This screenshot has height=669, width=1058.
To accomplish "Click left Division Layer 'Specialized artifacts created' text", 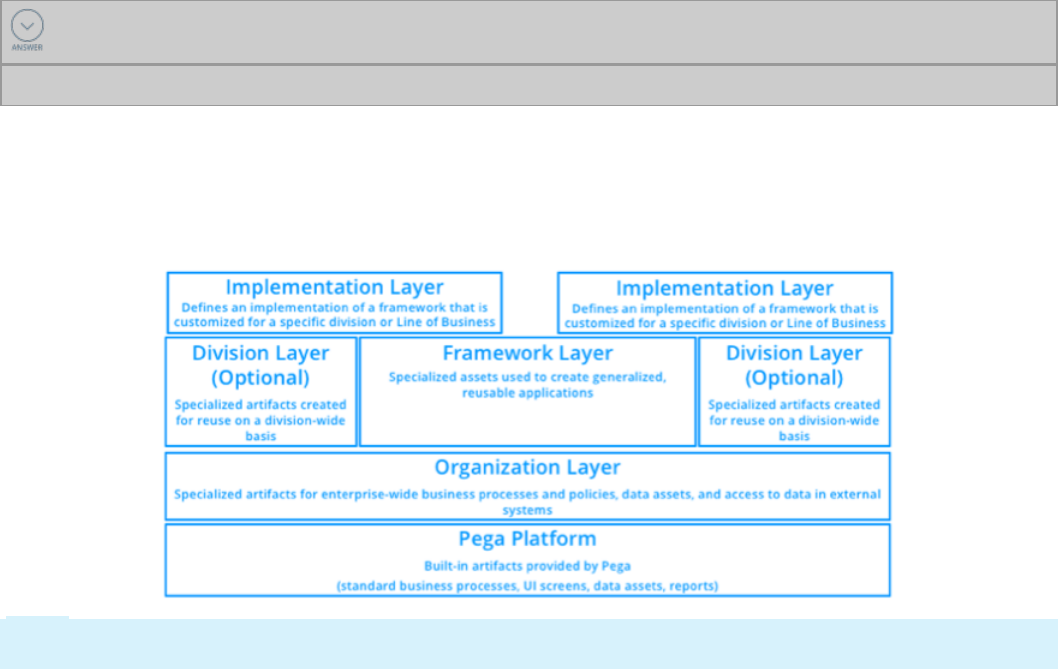I will click(x=260, y=420).
